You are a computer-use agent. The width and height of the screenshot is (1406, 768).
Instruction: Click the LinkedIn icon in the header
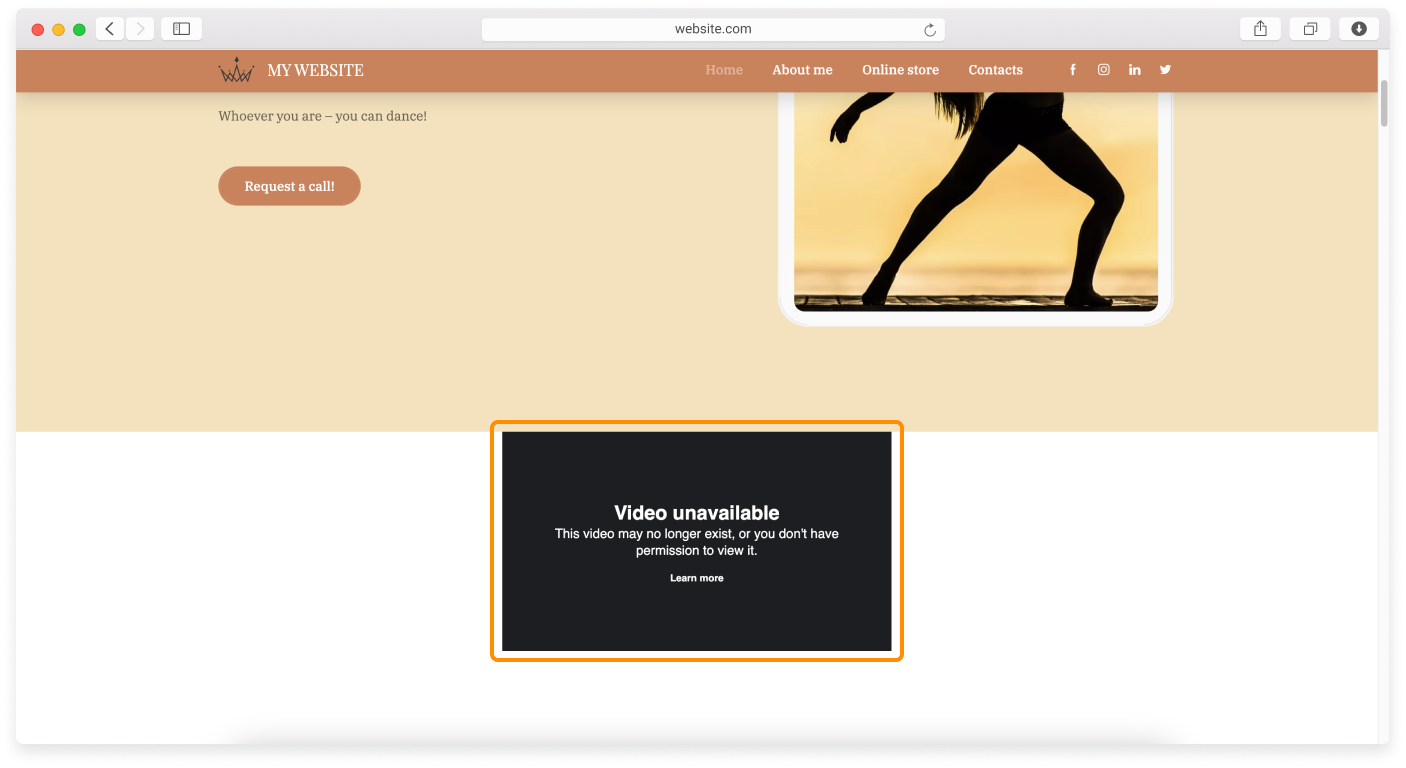click(1134, 70)
